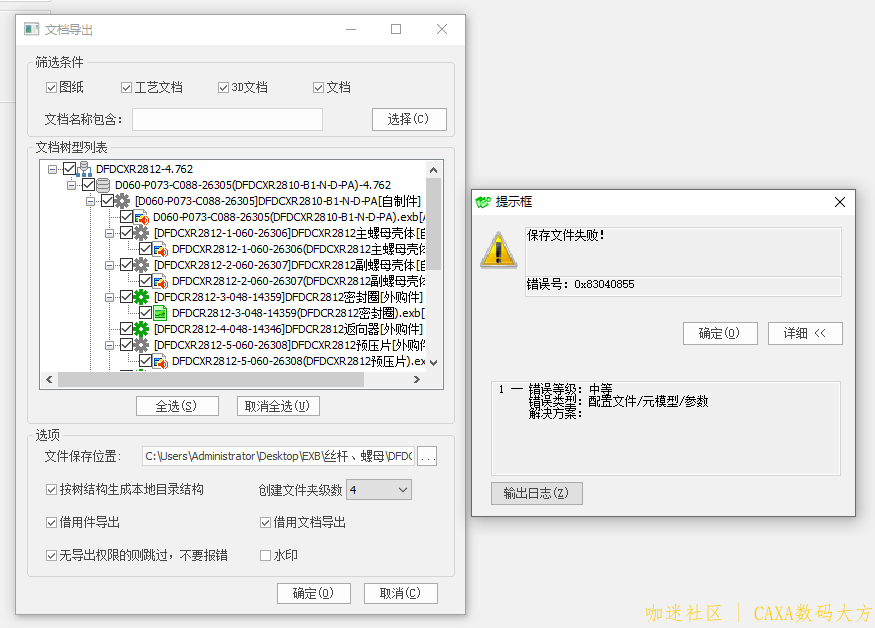Uncheck checkbox of DFDCR2812返向器[外购件] row

click(126, 329)
